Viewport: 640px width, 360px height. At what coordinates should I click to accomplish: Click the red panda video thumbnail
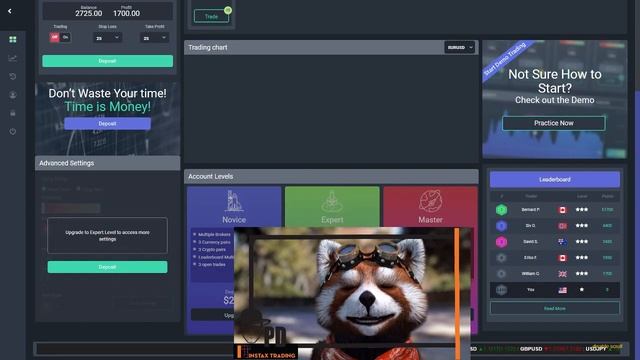tap(352, 293)
